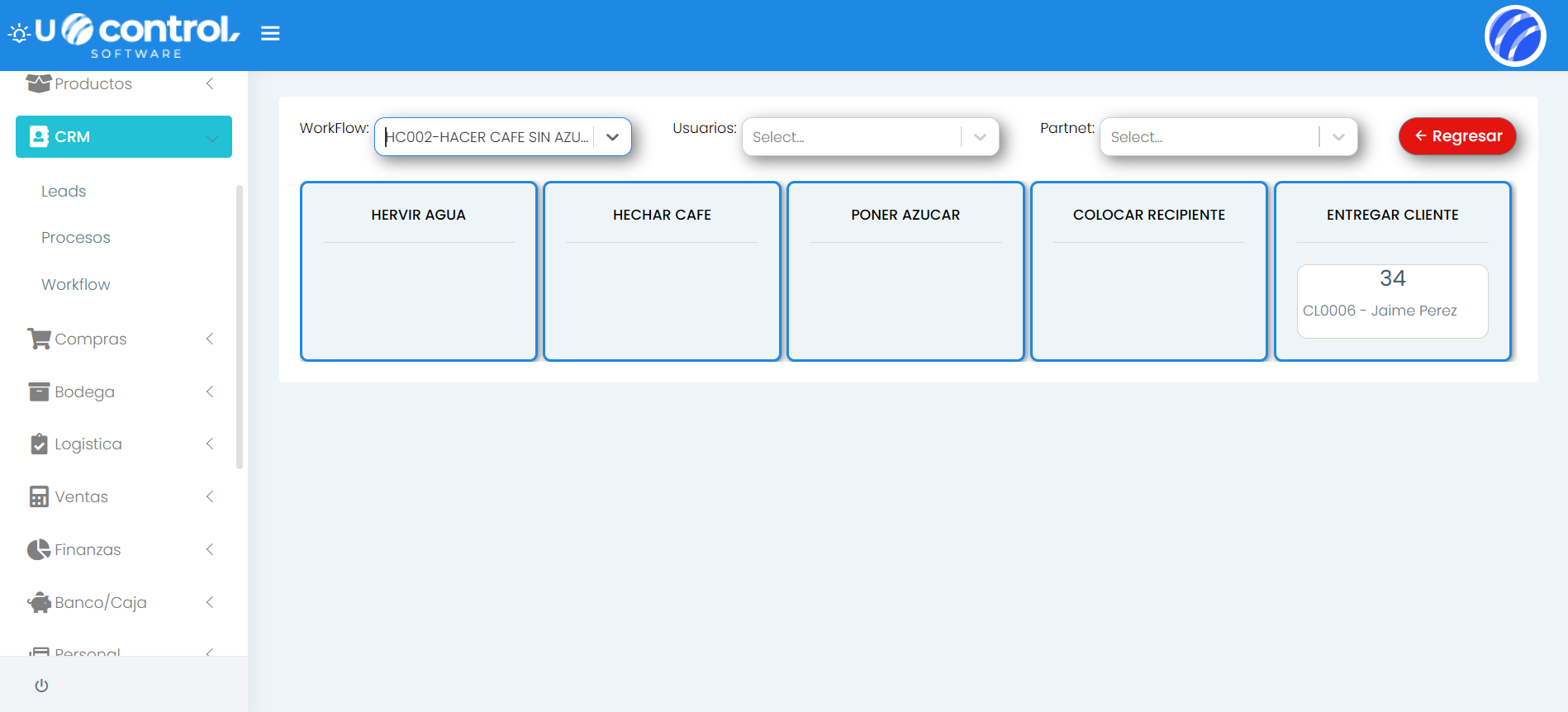
Task: Open the user profile avatar
Action: 1515,36
